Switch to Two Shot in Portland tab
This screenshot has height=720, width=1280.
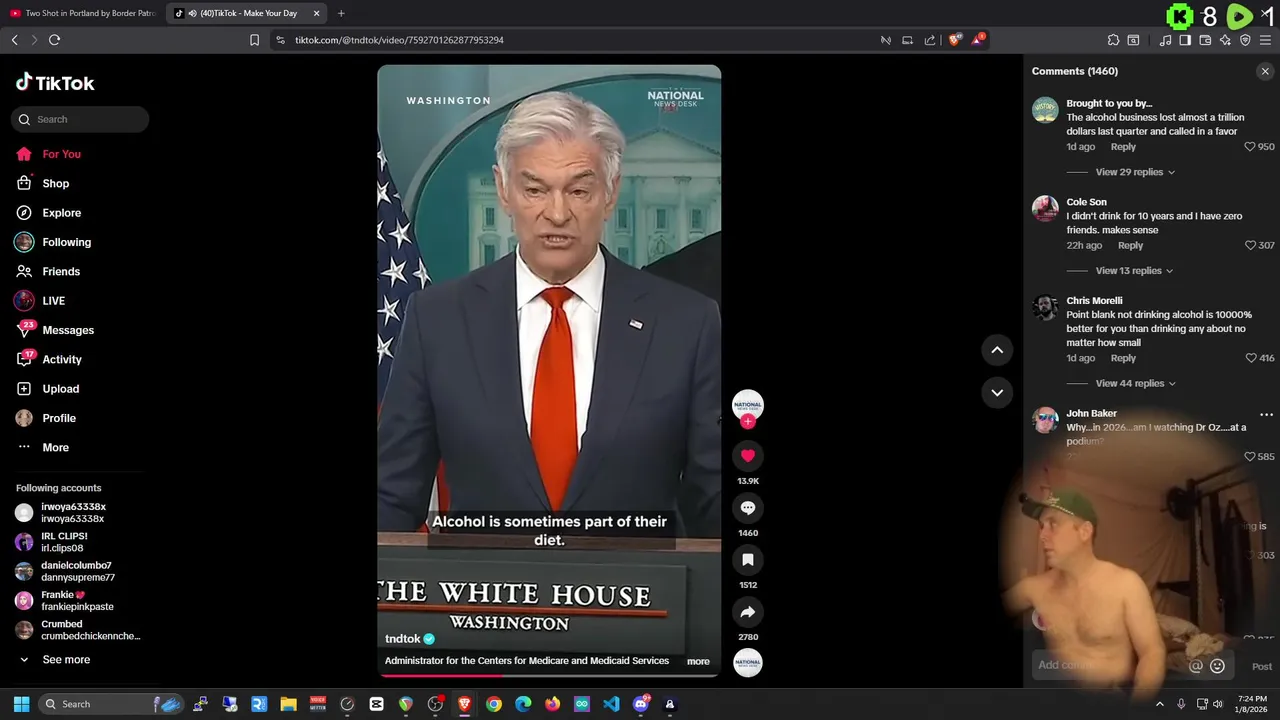[83, 13]
